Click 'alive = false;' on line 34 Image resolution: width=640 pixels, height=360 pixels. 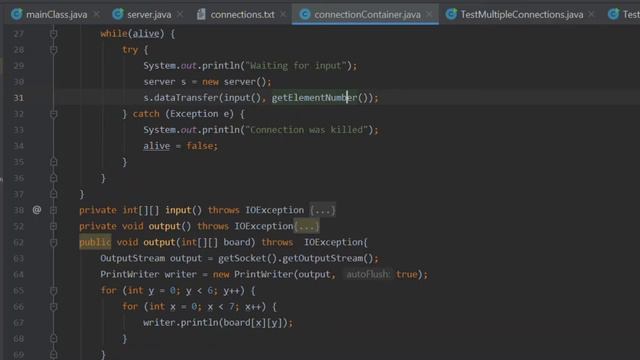click(180, 146)
